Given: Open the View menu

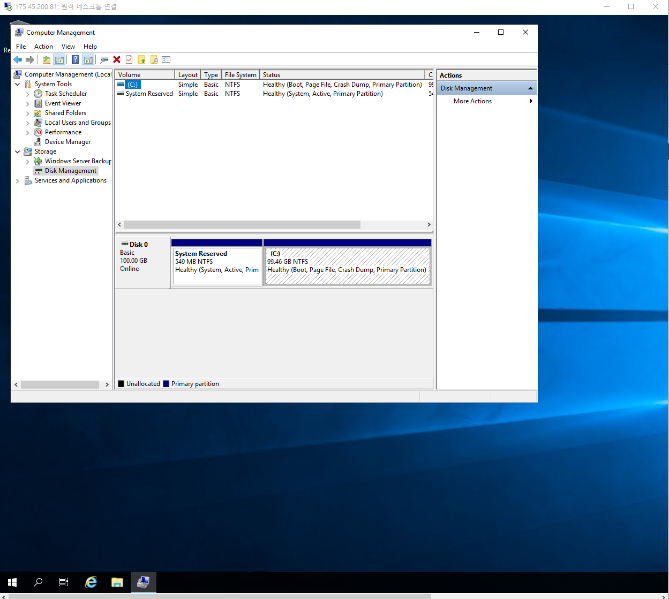Looking at the screenshot, I should [x=68, y=47].
